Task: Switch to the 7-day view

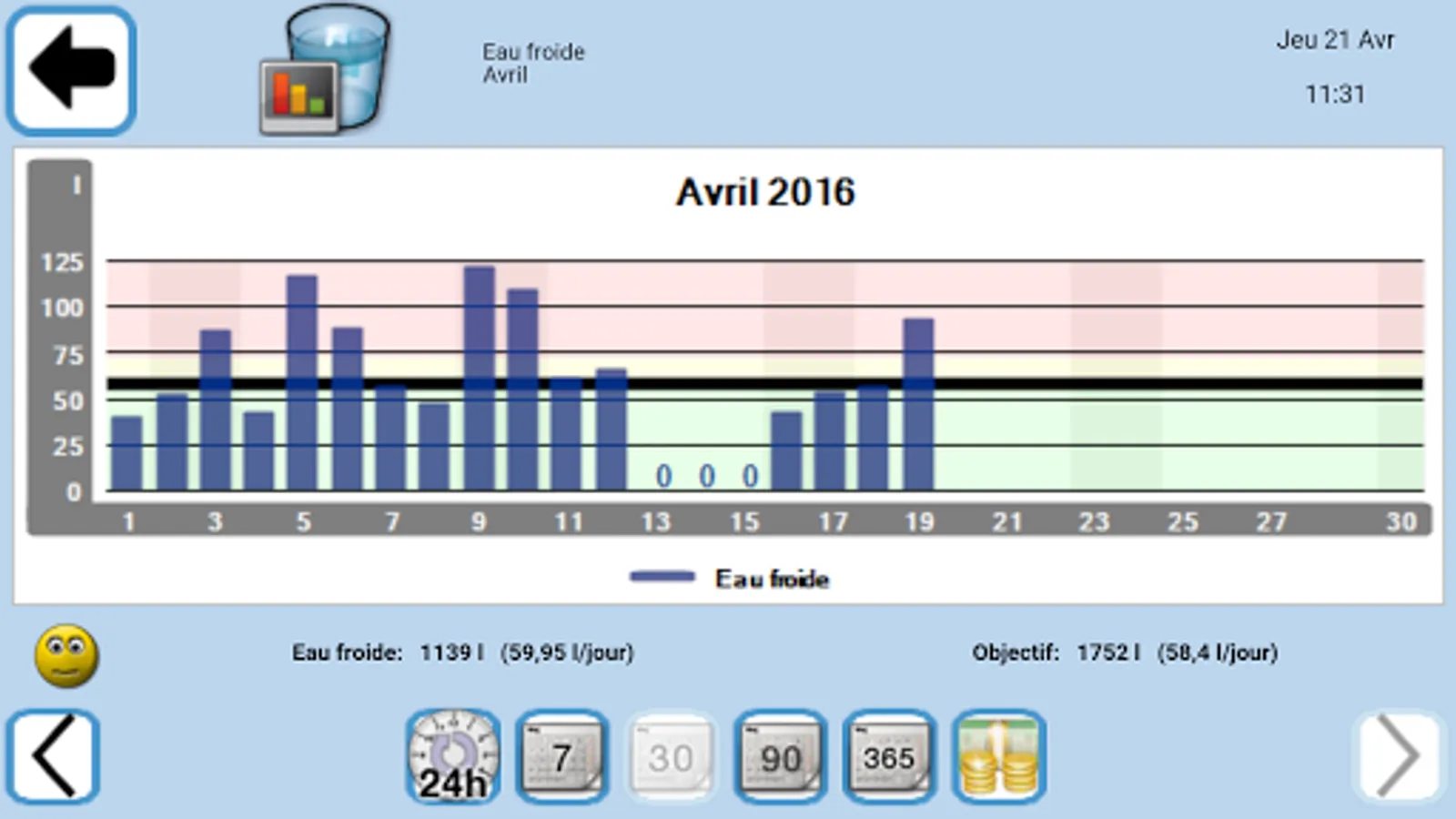Action: [561, 756]
